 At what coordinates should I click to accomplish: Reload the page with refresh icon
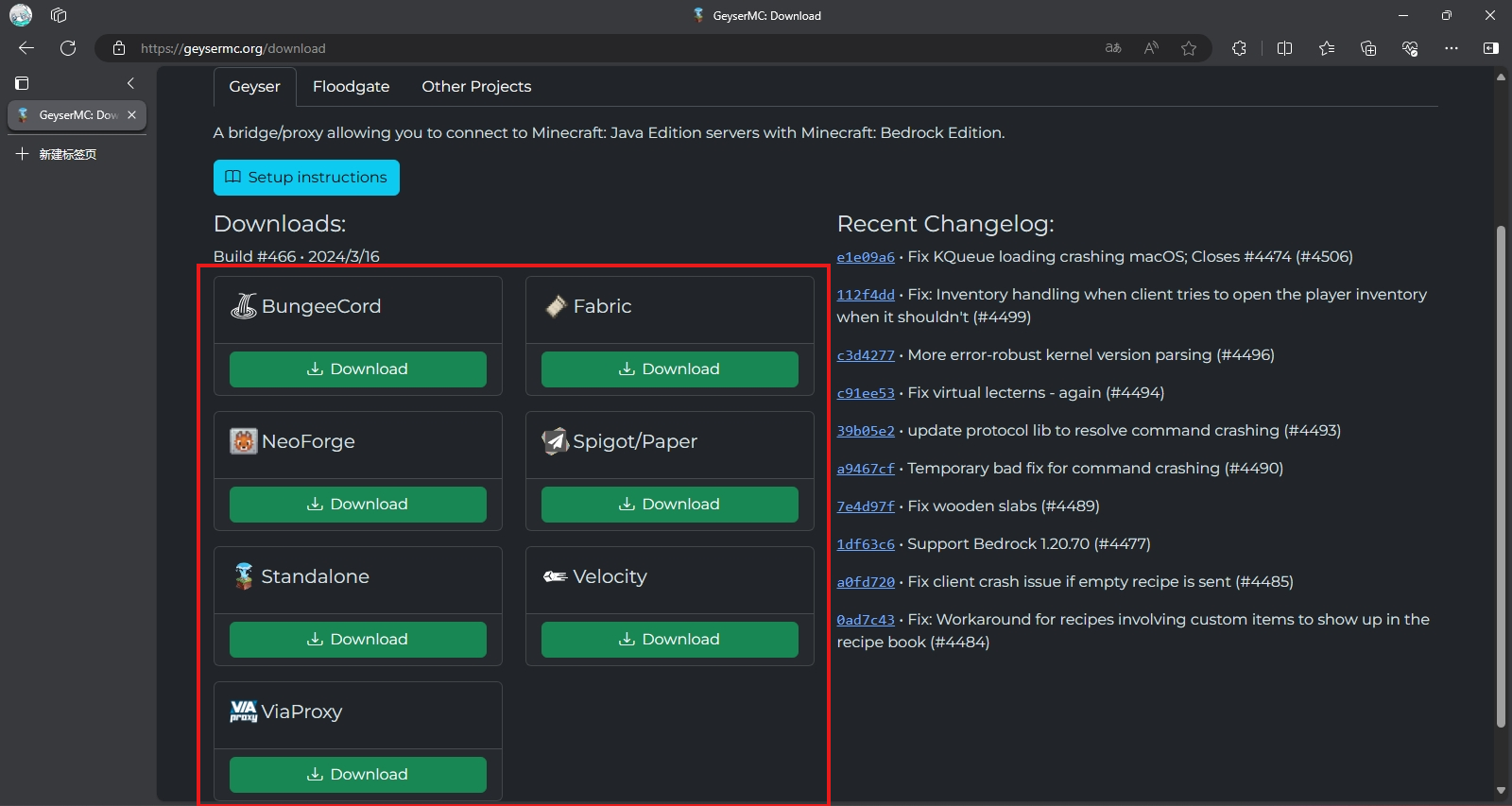[x=68, y=48]
